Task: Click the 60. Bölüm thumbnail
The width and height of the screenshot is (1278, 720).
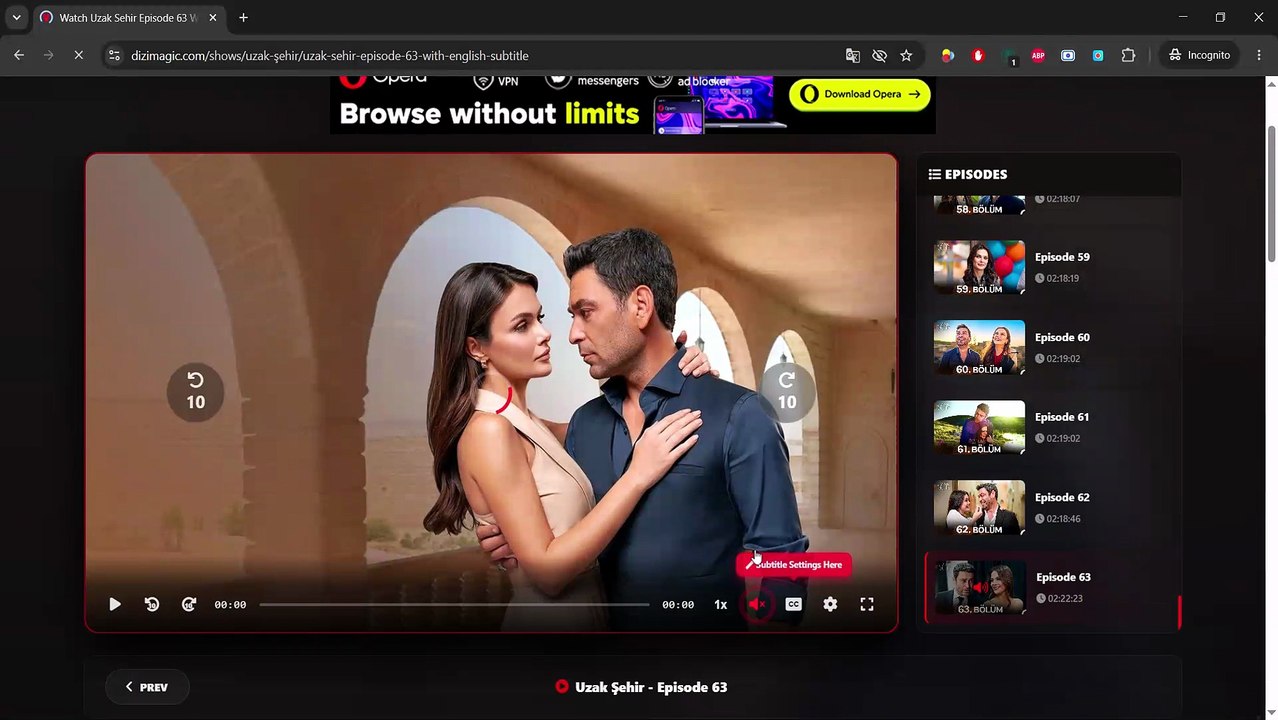Action: (979, 347)
